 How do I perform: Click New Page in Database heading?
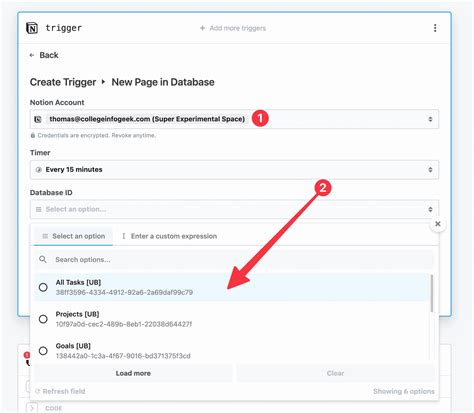click(x=163, y=82)
